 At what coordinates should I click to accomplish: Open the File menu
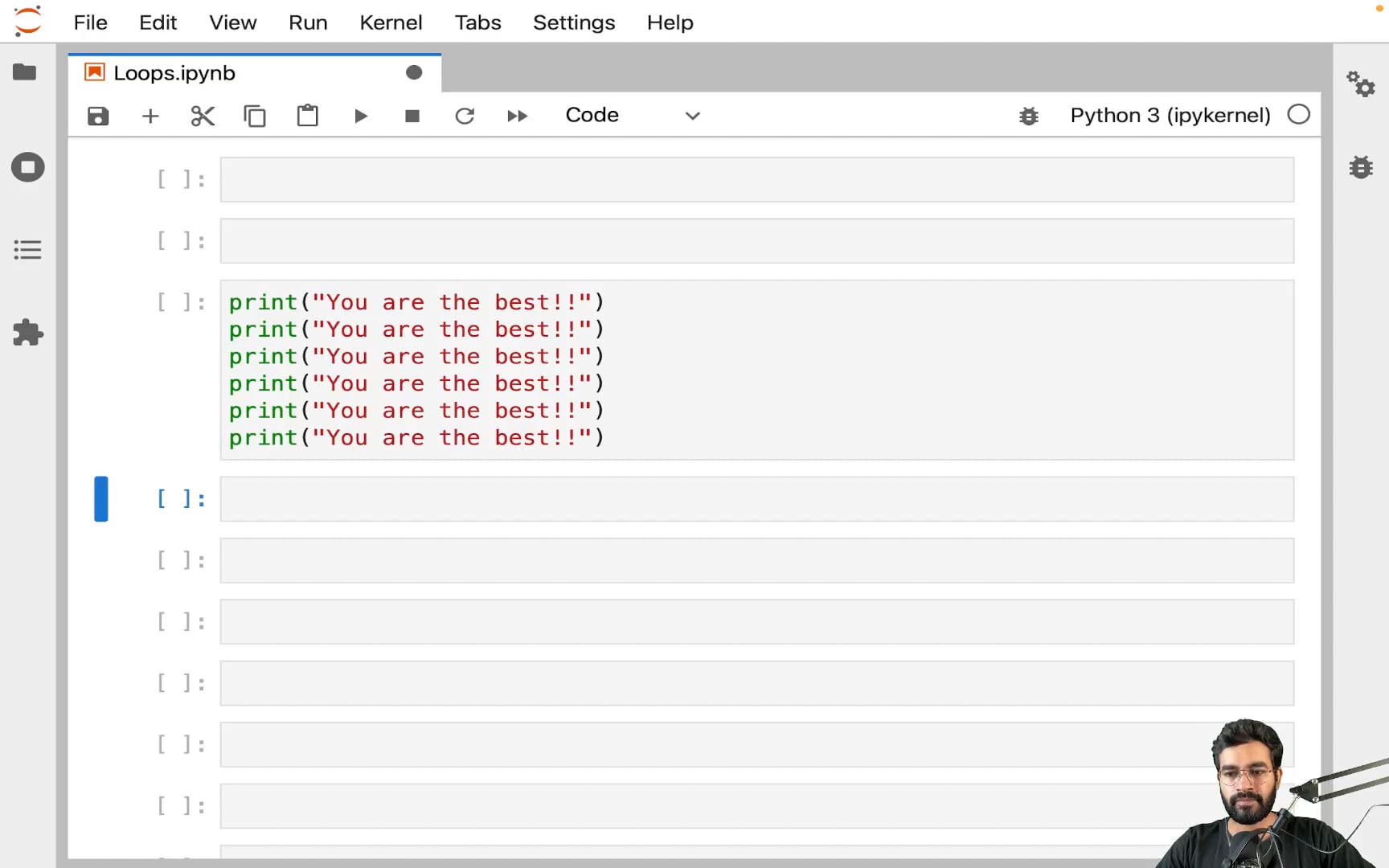pyautogui.click(x=90, y=23)
